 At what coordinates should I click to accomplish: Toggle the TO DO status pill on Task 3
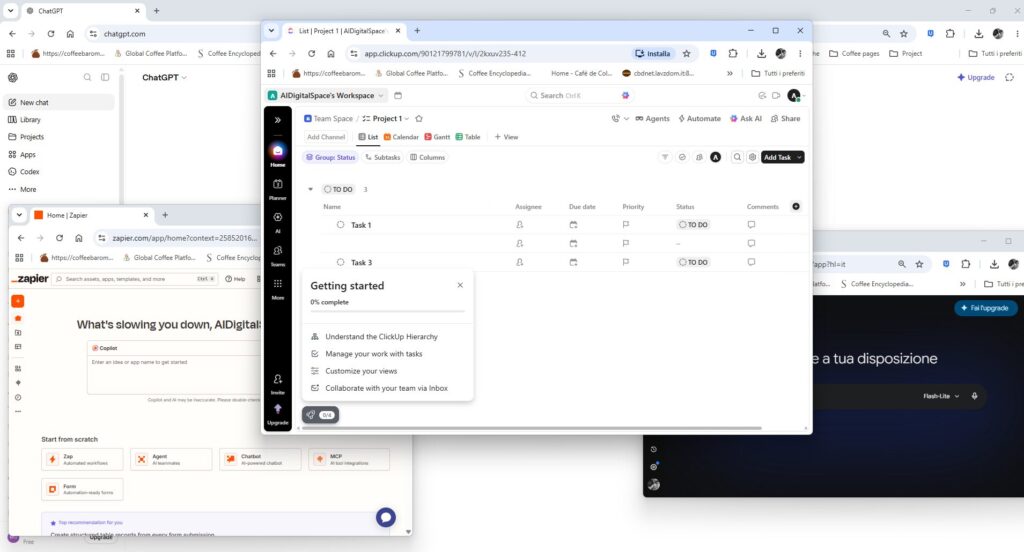(x=693, y=262)
